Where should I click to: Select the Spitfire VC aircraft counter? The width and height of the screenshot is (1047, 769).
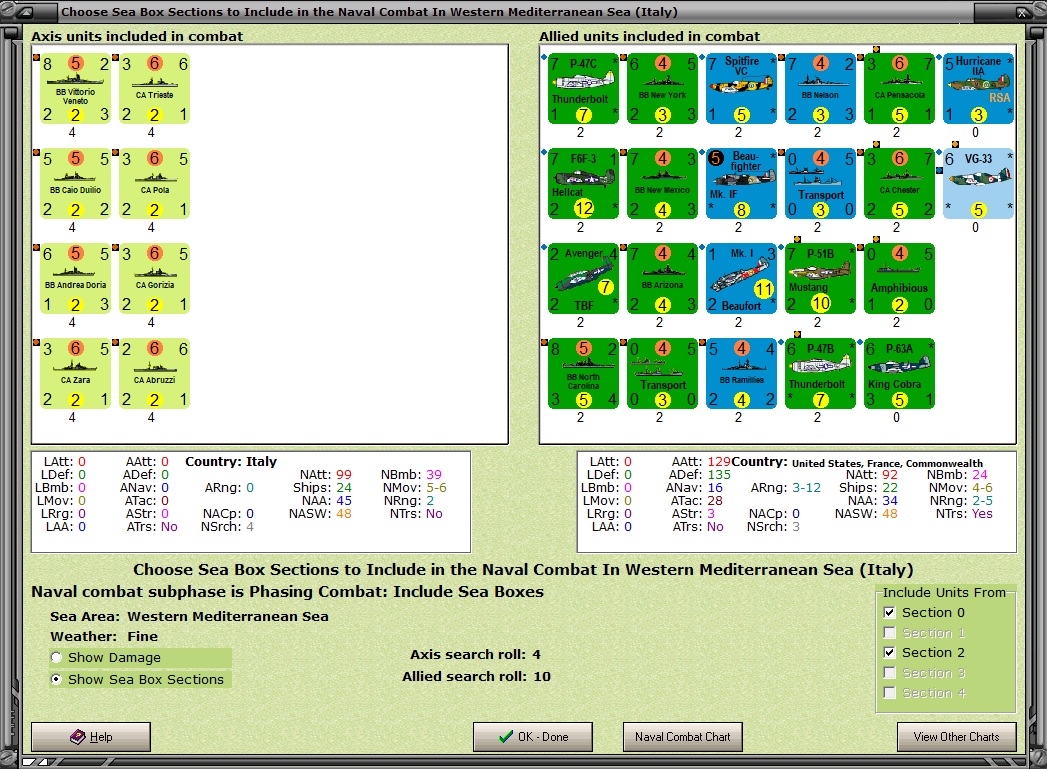[x=741, y=89]
